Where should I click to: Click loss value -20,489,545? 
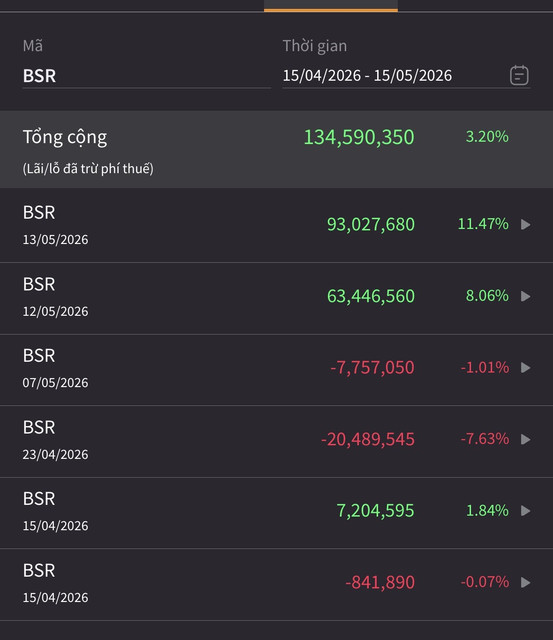coord(368,439)
